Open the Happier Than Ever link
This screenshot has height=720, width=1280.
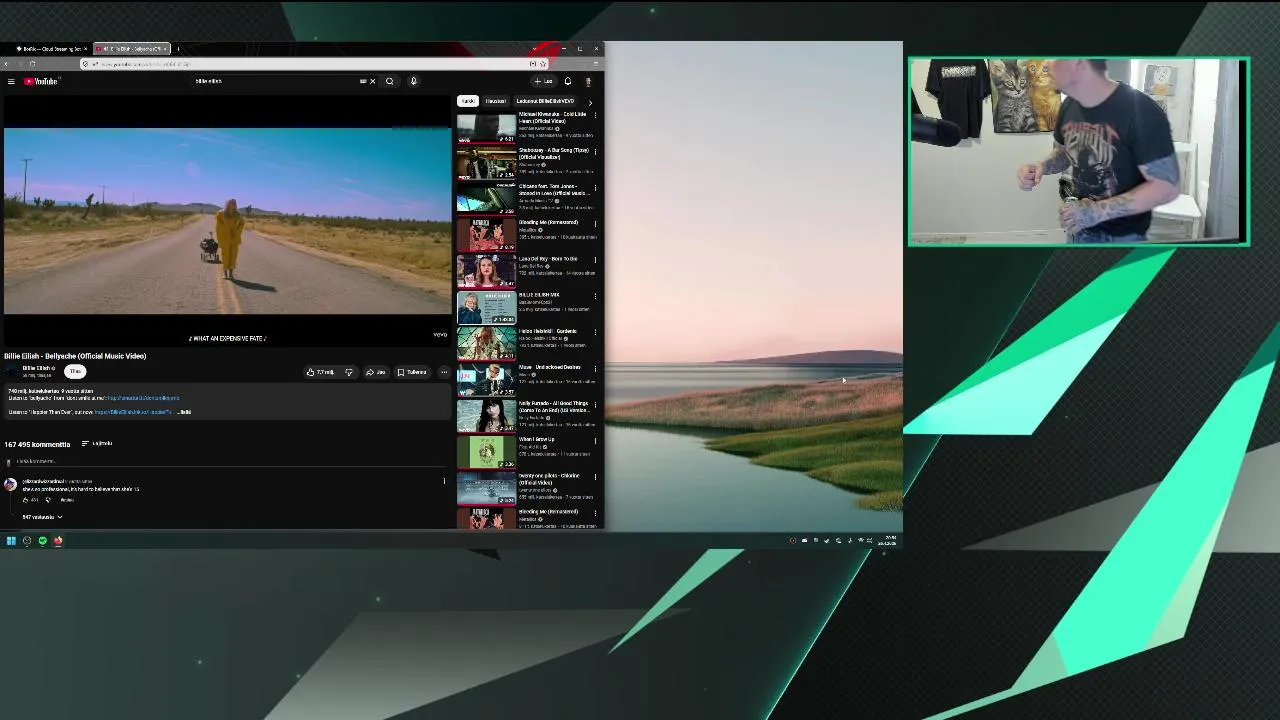[x=133, y=412]
